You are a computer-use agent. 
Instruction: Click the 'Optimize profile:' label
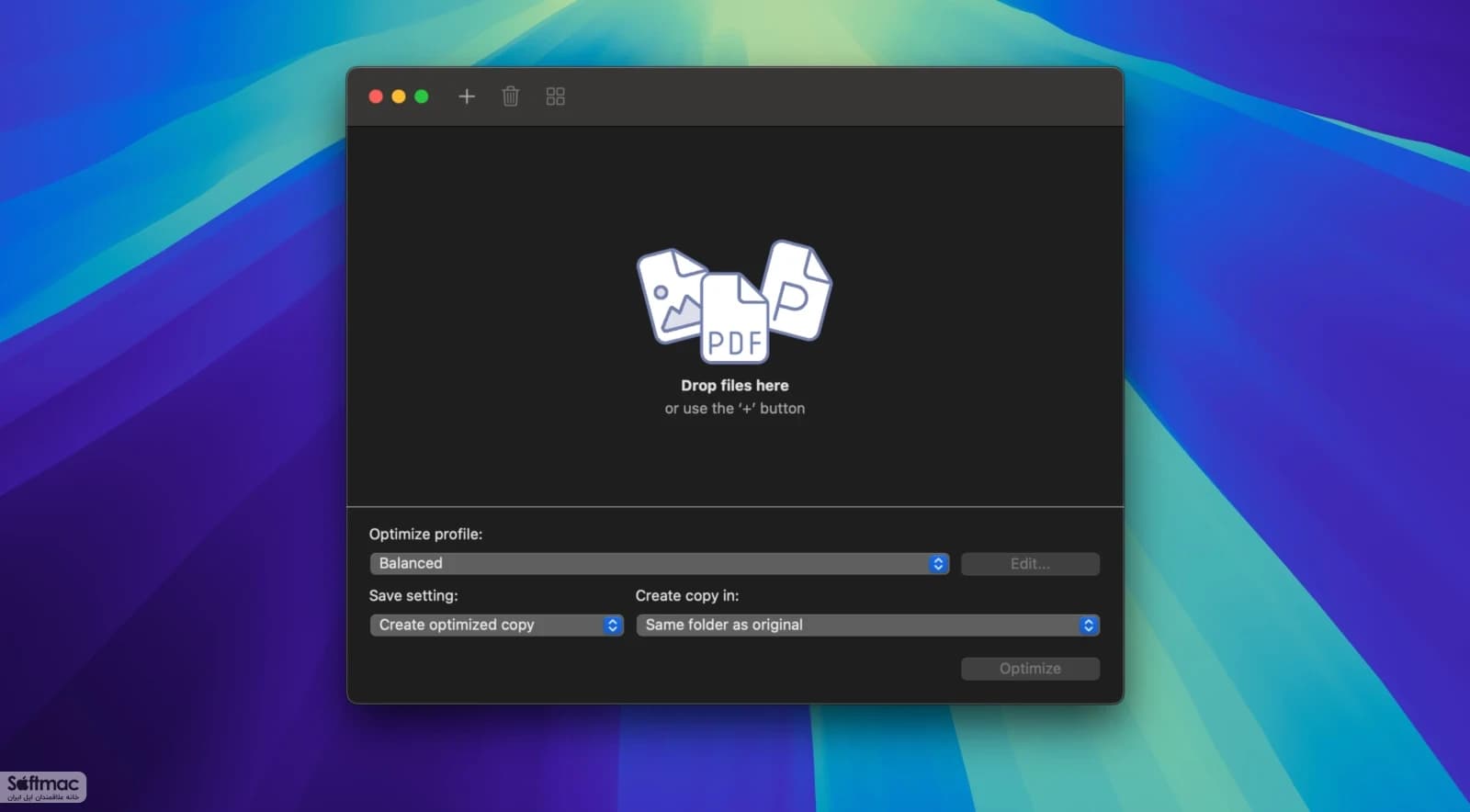[425, 534]
